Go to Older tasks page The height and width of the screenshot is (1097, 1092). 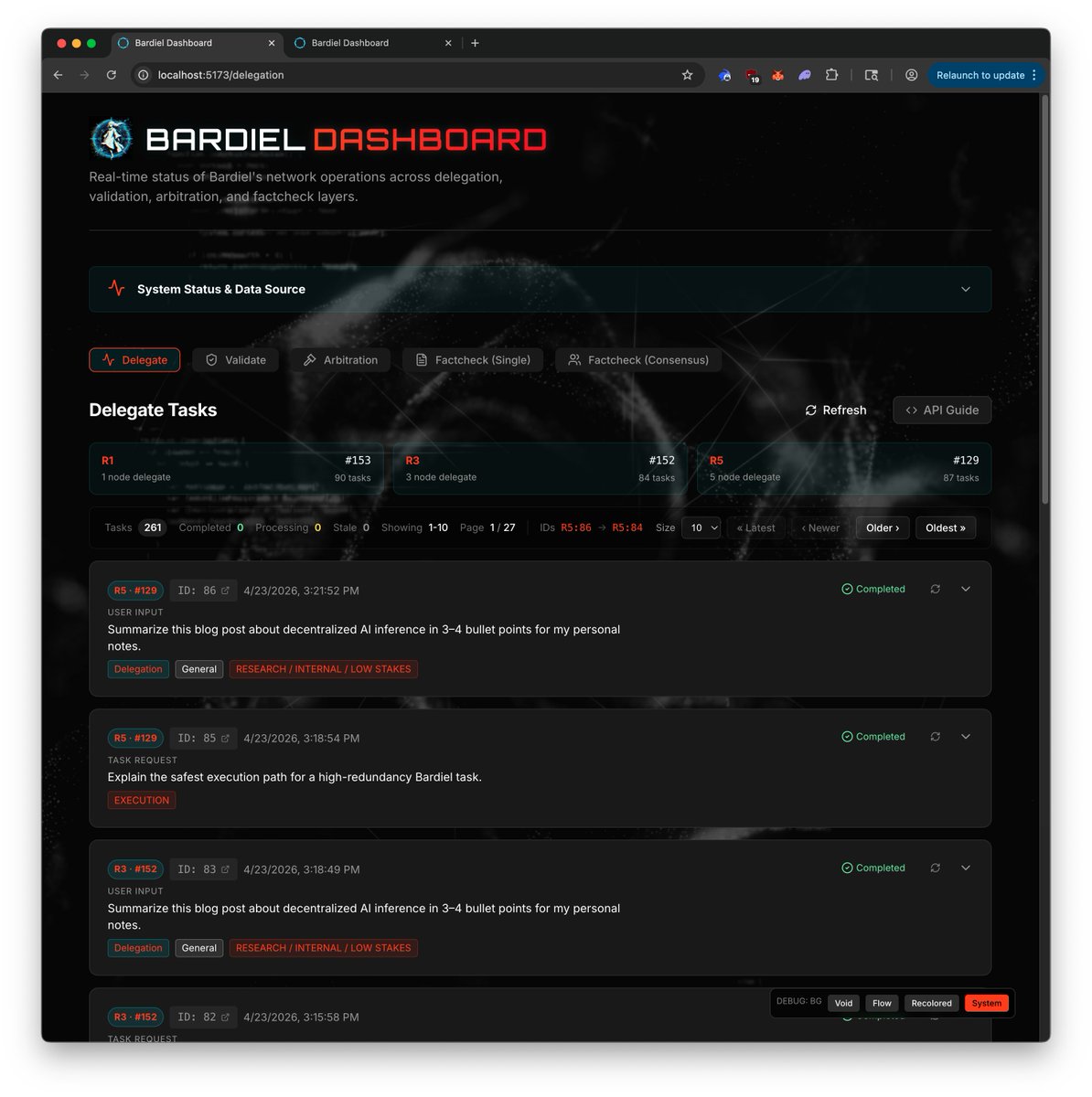[883, 527]
